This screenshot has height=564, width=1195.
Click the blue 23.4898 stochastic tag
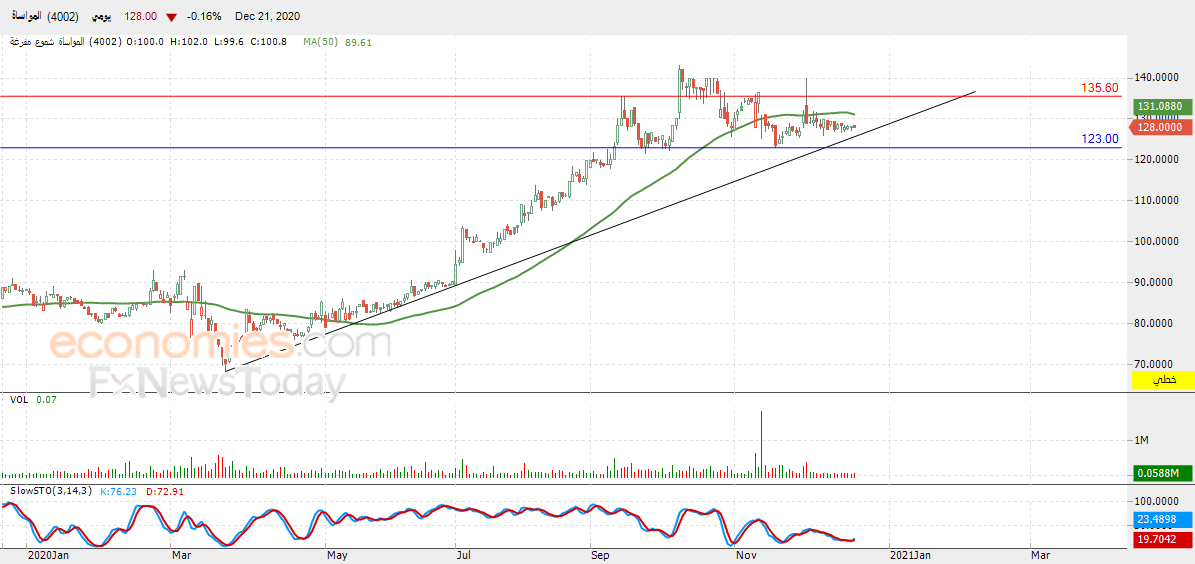click(1158, 520)
